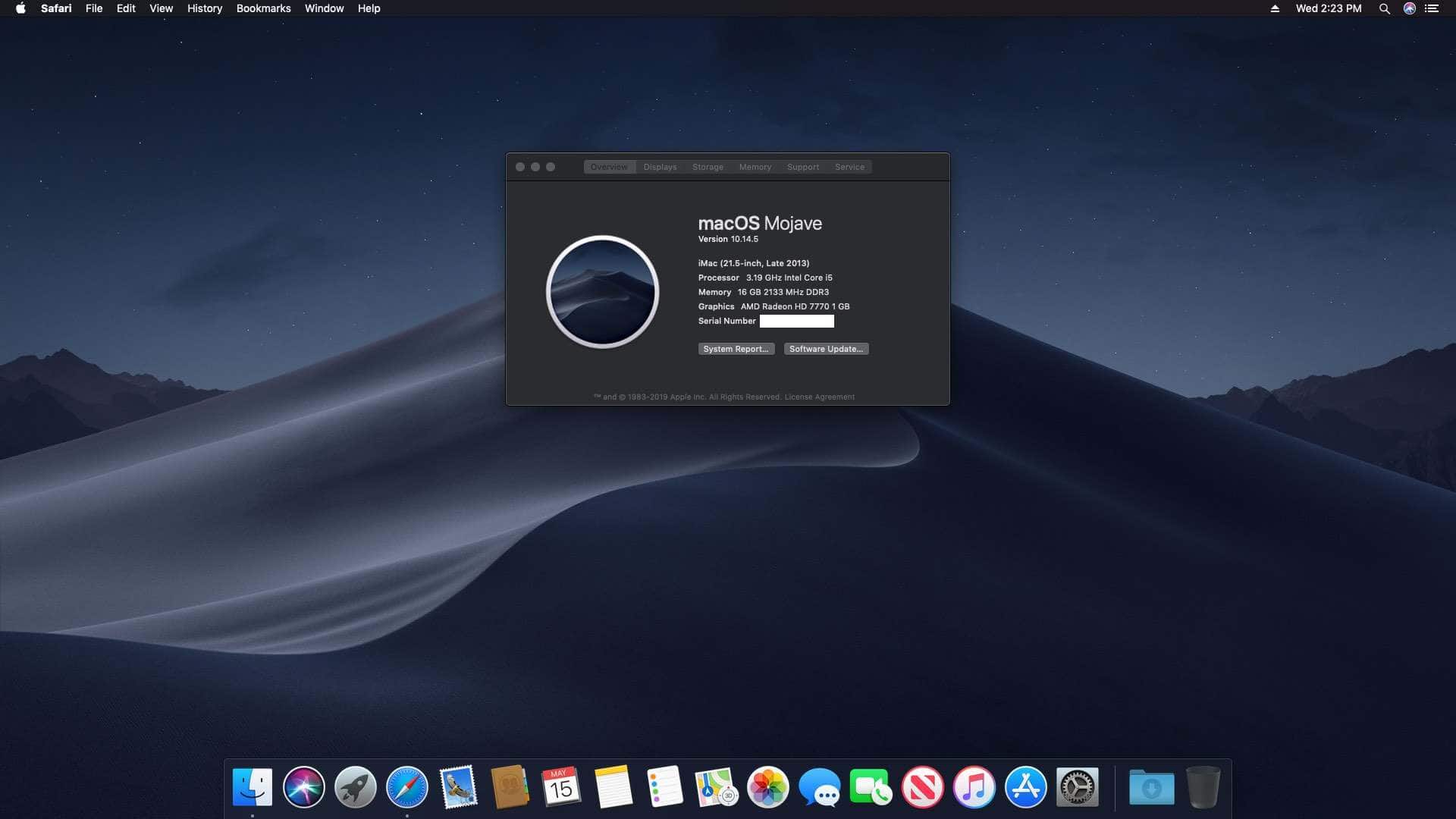Viewport: 1456px width, 819px height.
Task: Open iTunes music icon in Dock
Action: pyautogui.click(x=974, y=787)
